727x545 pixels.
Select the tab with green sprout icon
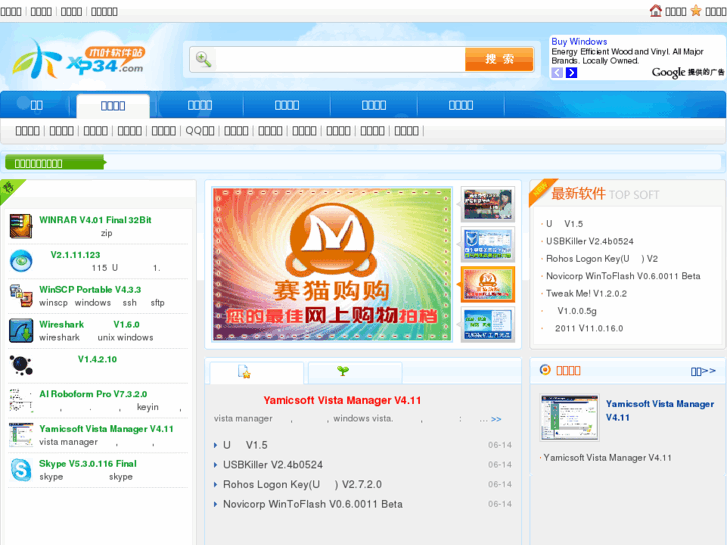(x=355, y=372)
